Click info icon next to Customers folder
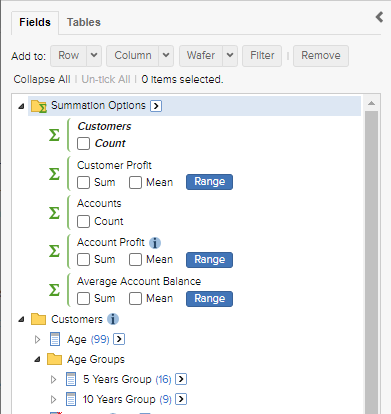The image size is (391, 414). [x=113, y=319]
